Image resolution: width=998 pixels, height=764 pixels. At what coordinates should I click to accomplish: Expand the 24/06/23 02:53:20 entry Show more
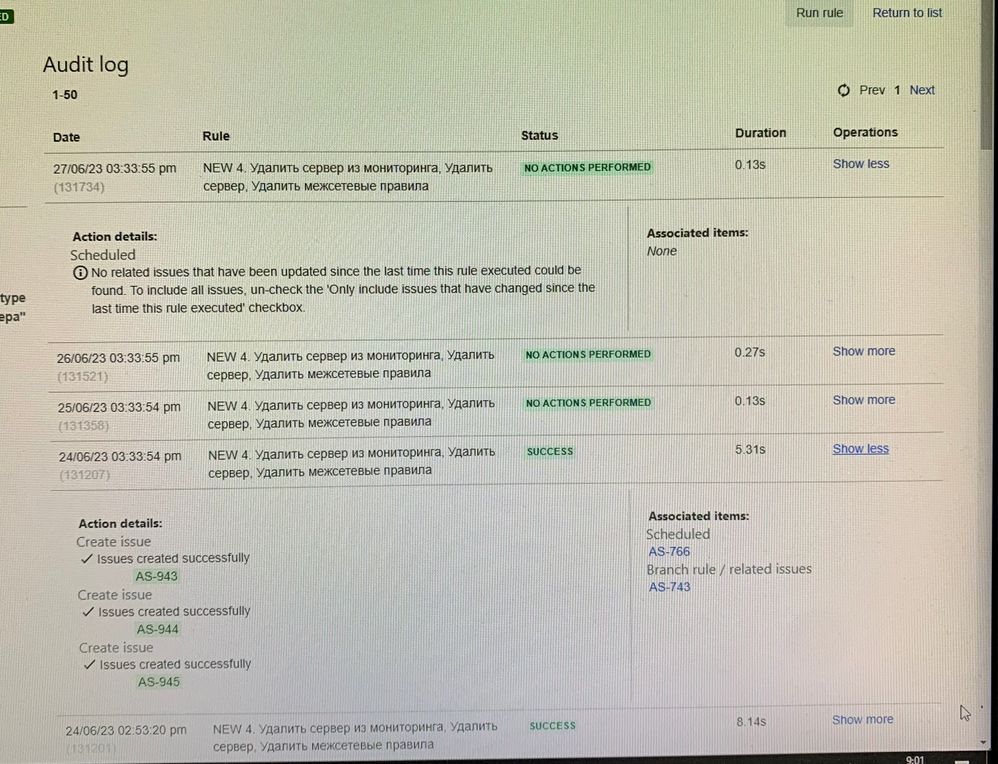pos(862,719)
